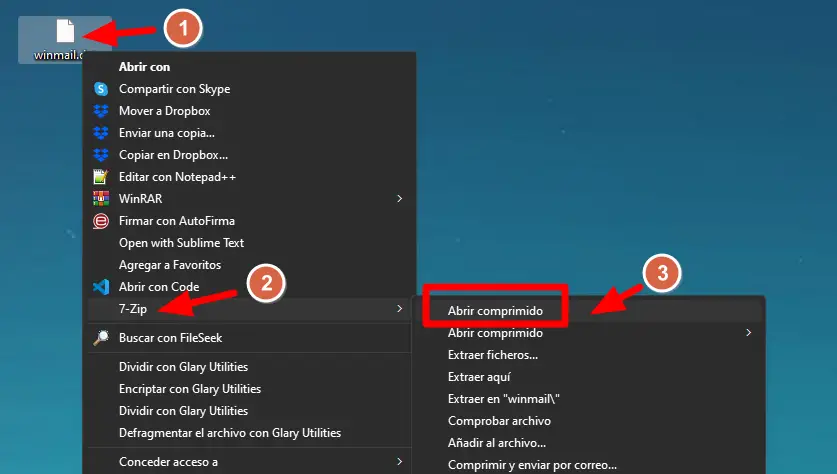Expand the WinRAR submenu arrow
Image resolution: width=837 pixels, height=474 pixels.
[x=399, y=199]
